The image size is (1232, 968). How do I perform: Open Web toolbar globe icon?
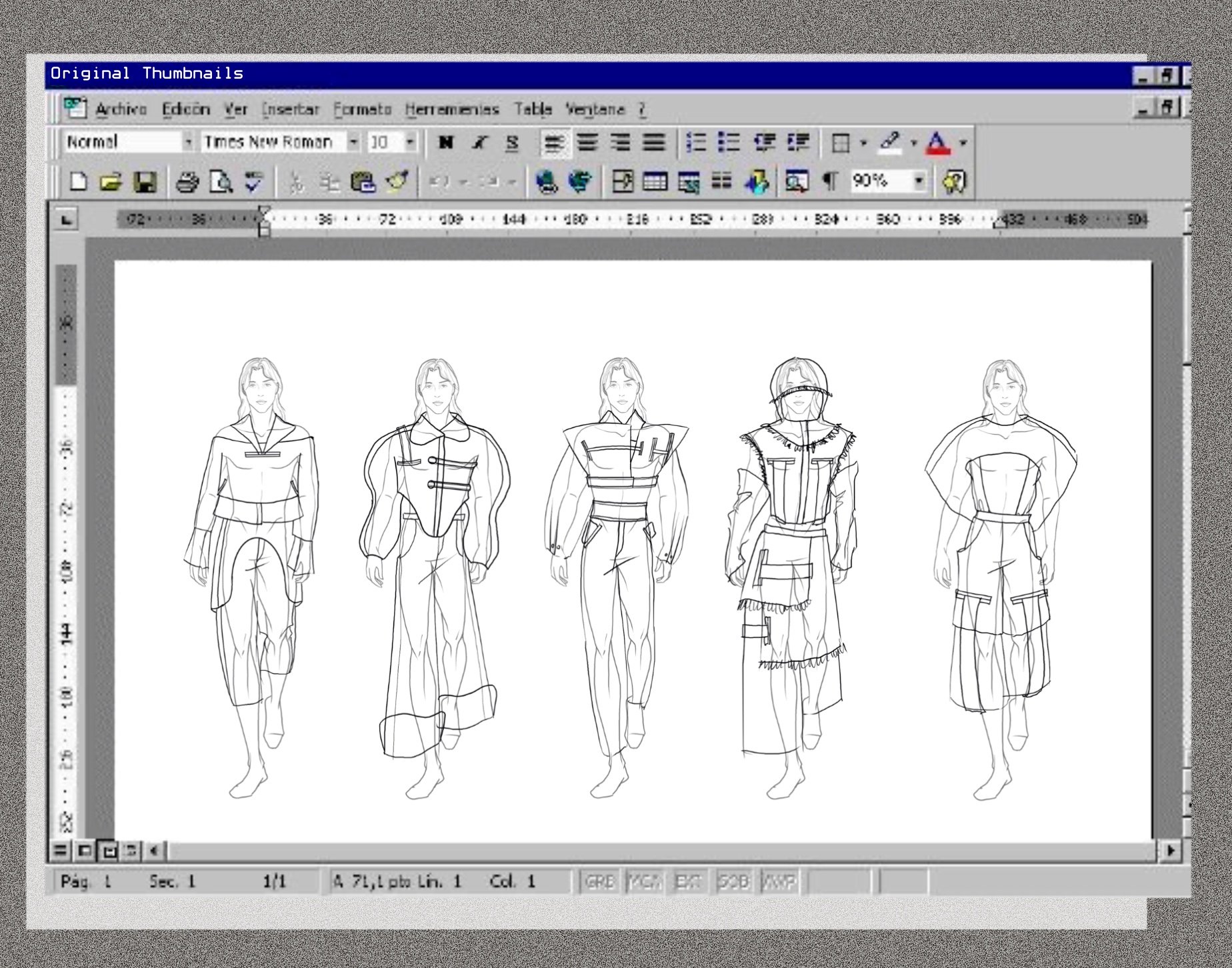[x=580, y=181]
